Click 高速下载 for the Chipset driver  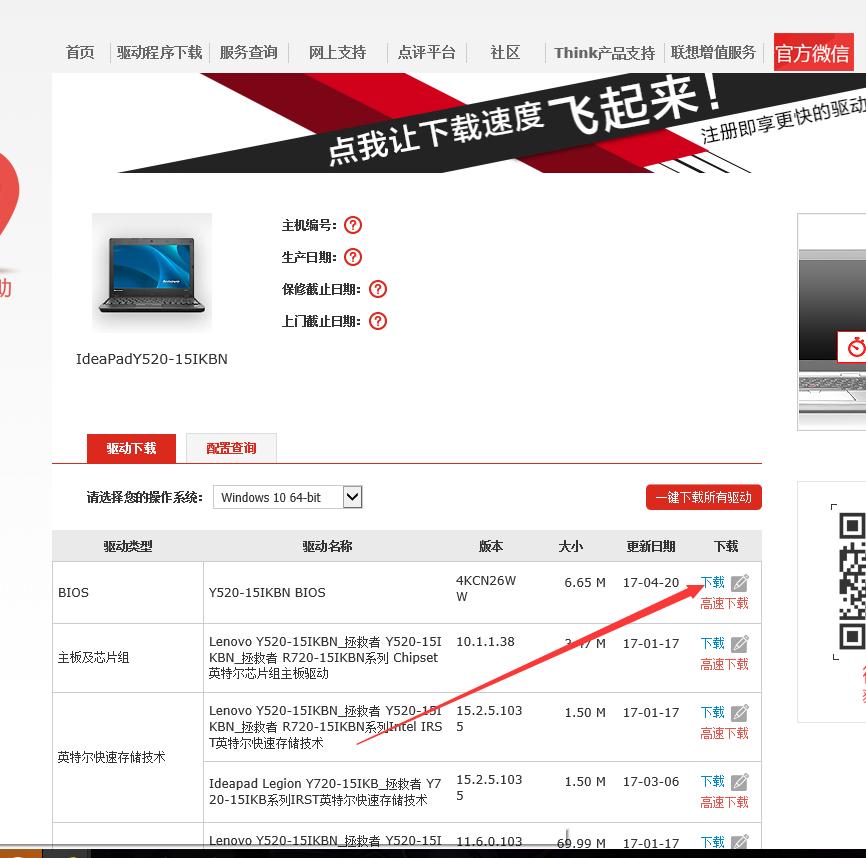[x=723, y=664]
